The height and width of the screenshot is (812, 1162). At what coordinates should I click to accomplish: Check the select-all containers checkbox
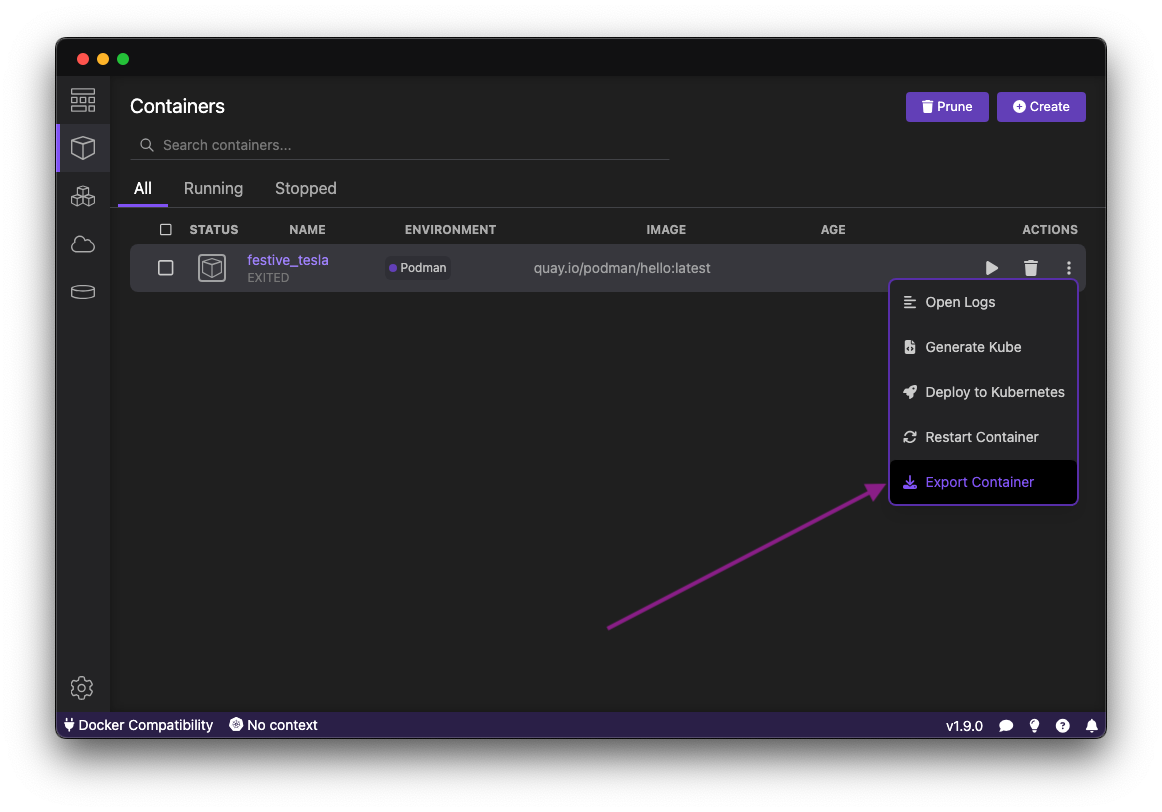165,229
